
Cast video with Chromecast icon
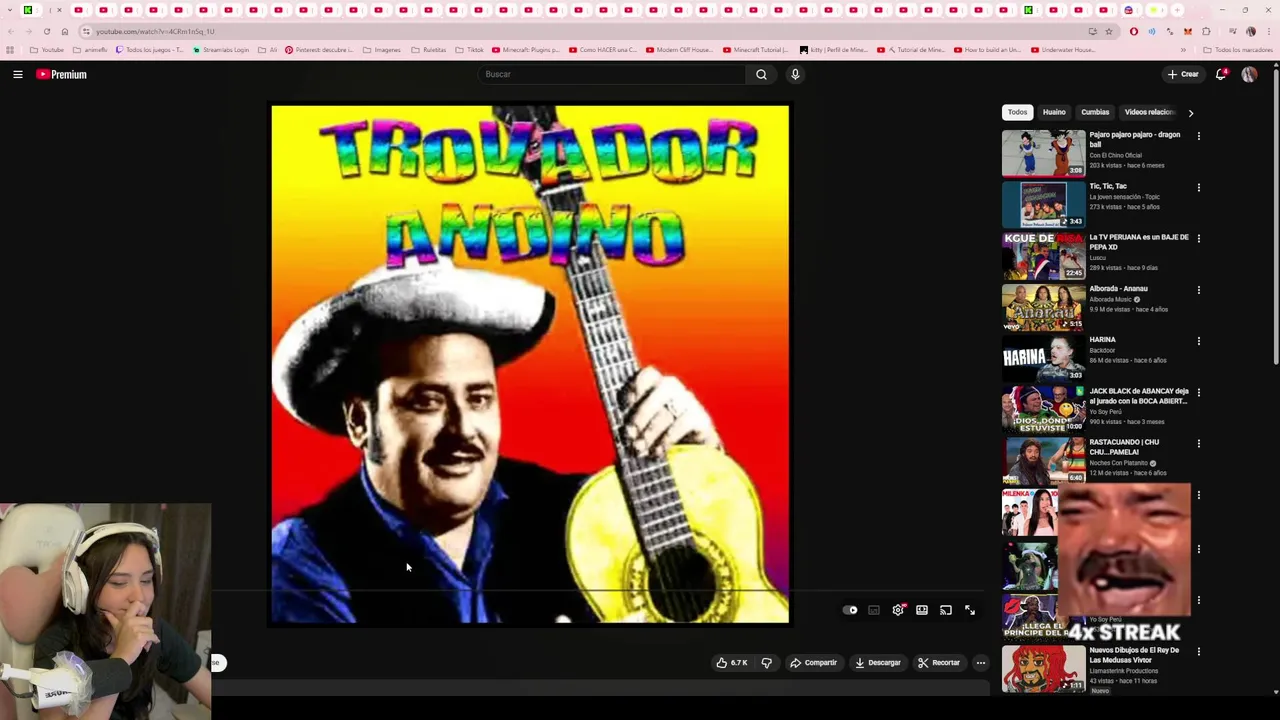[x=946, y=610]
